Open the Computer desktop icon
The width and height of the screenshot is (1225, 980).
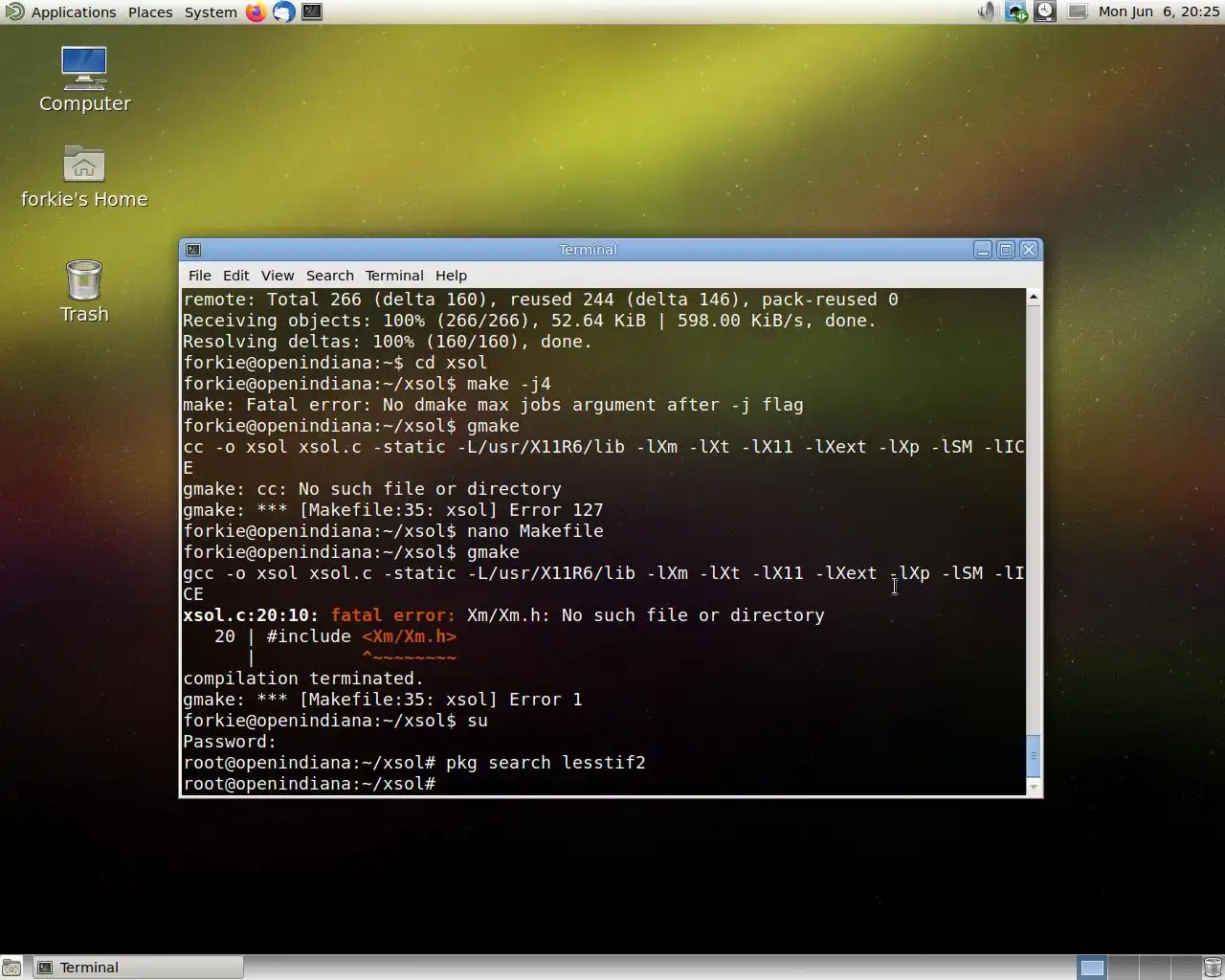tap(84, 79)
